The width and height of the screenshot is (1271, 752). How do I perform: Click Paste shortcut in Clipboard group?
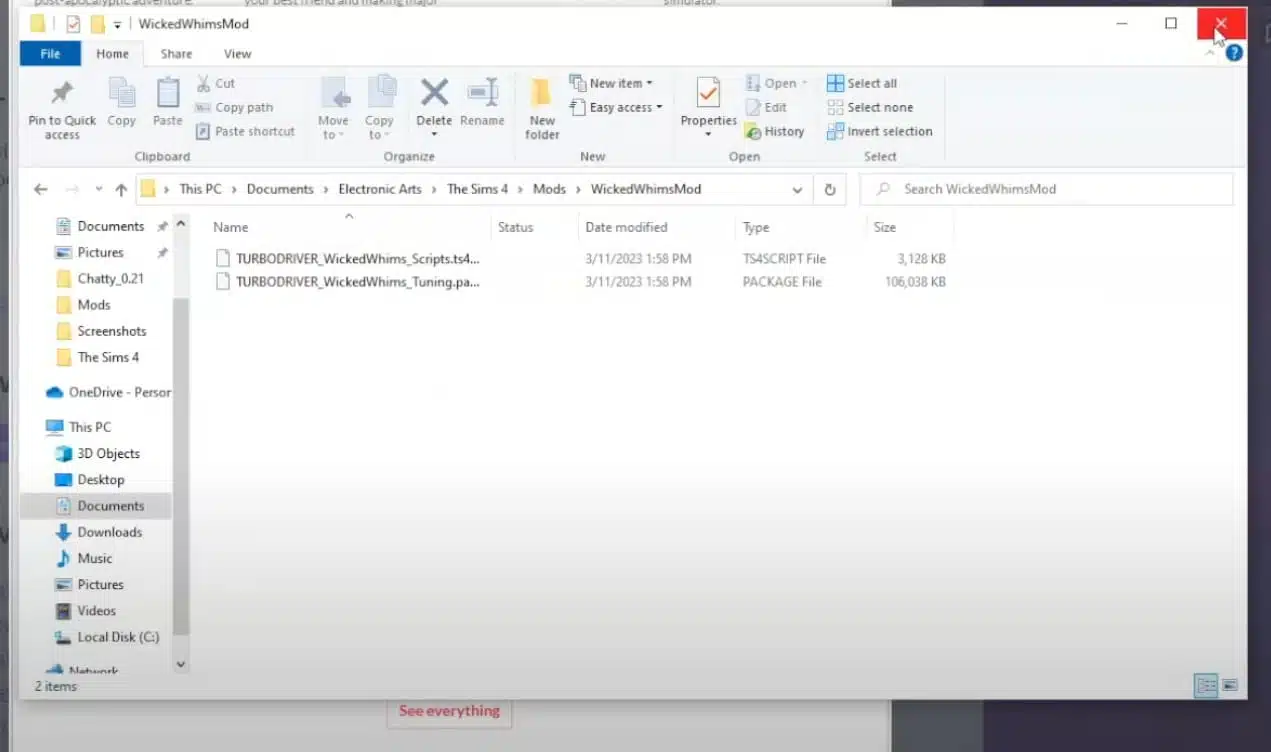245,132
